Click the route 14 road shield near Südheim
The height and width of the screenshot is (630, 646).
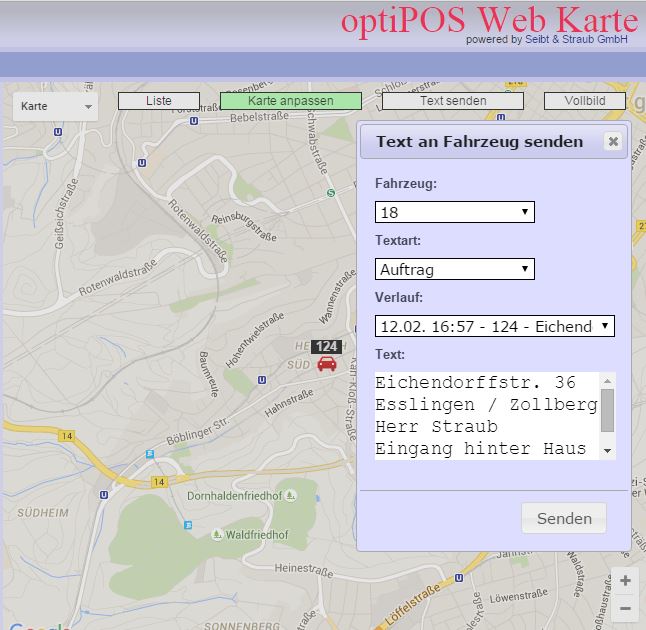[67, 436]
